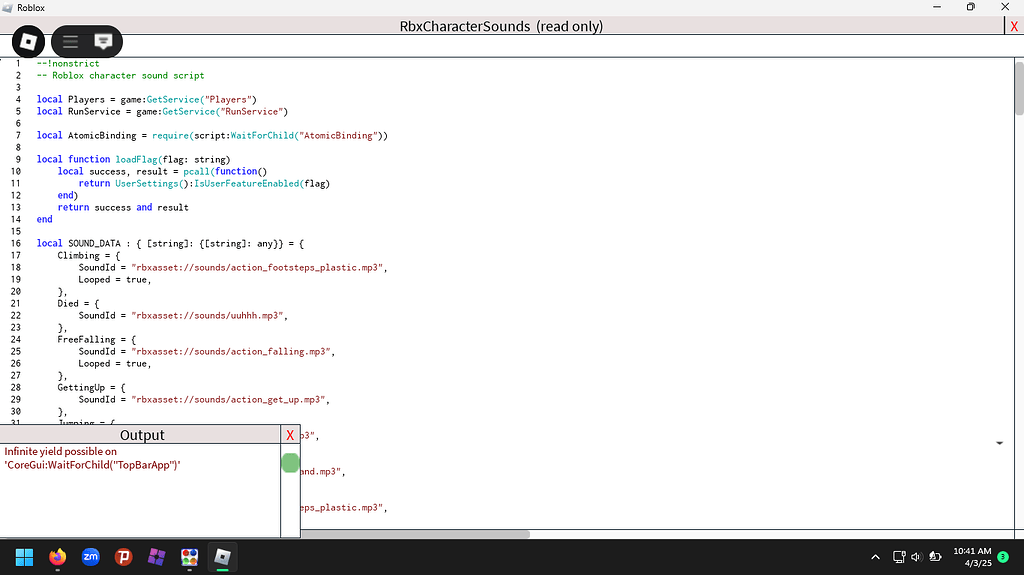This screenshot has width=1024, height=575.
Task: Open the Roblox logo menu button
Action: coord(29,41)
